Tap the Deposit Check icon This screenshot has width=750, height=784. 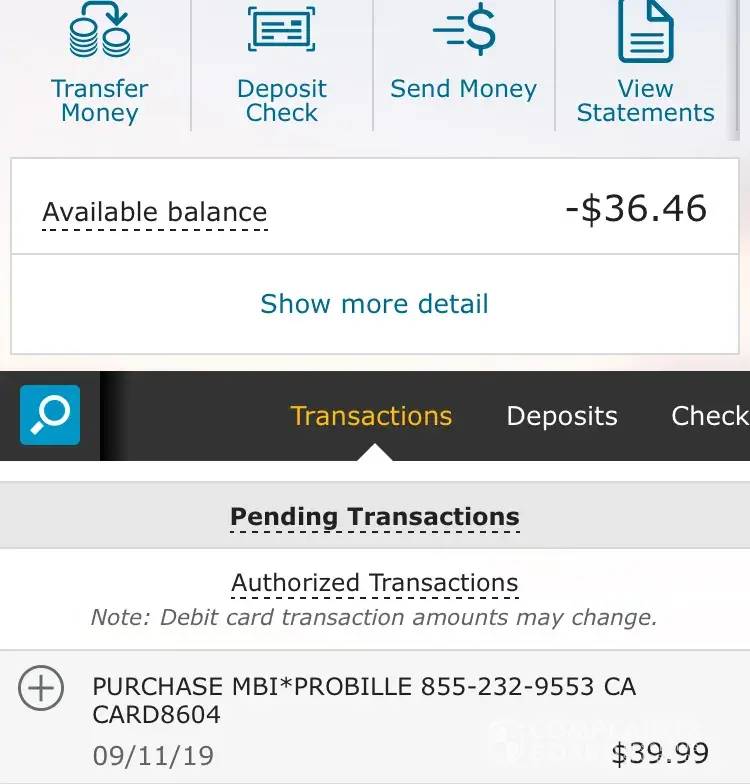(281, 28)
